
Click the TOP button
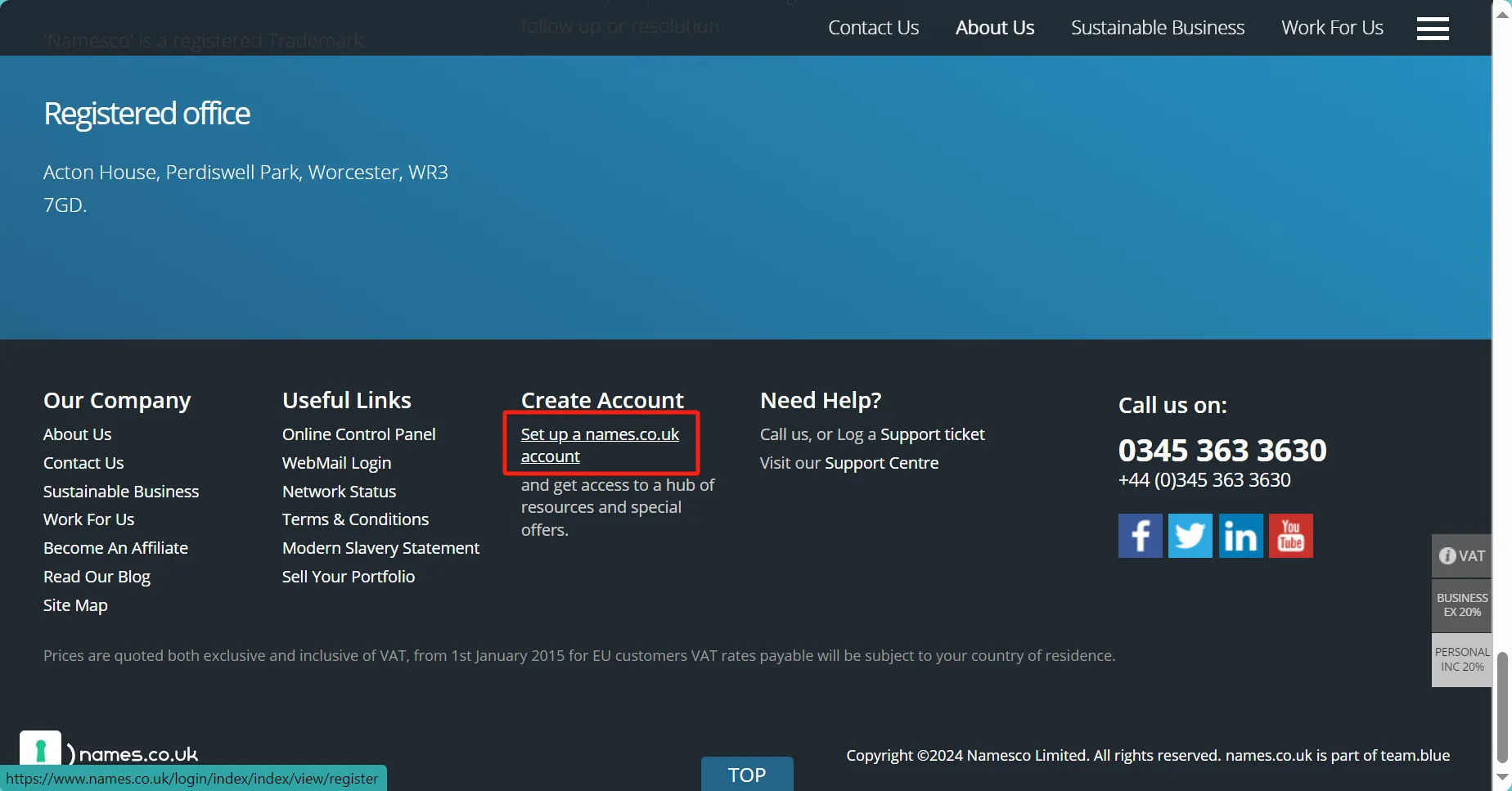[x=747, y=774]
